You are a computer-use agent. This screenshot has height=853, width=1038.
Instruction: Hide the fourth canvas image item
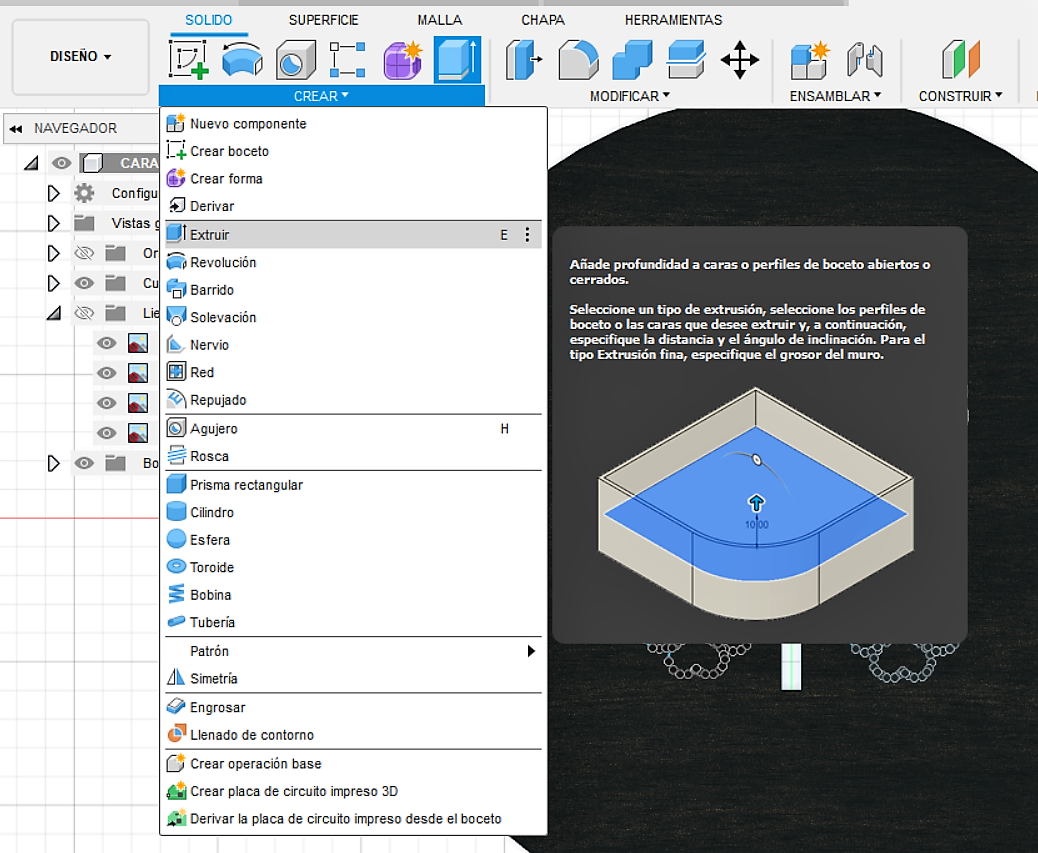tap(107, 433)
